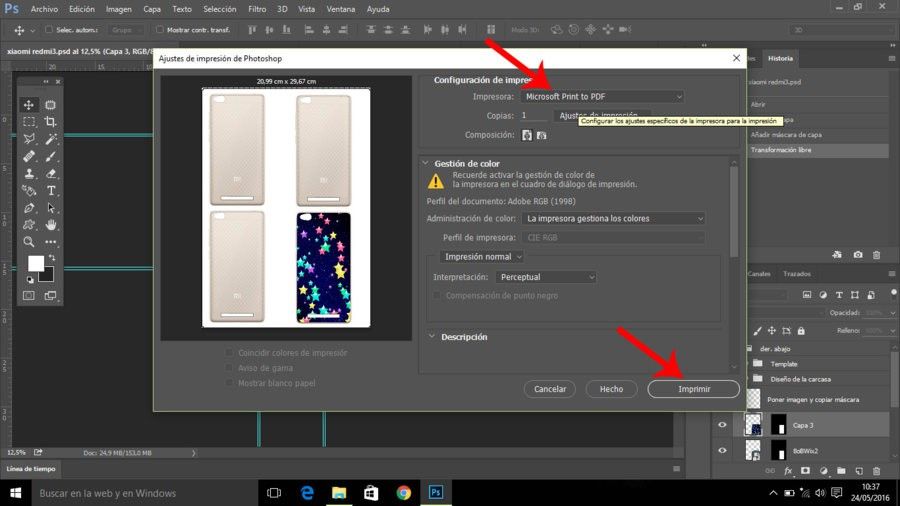Open Administración de color dropdown

pos(614,219)
